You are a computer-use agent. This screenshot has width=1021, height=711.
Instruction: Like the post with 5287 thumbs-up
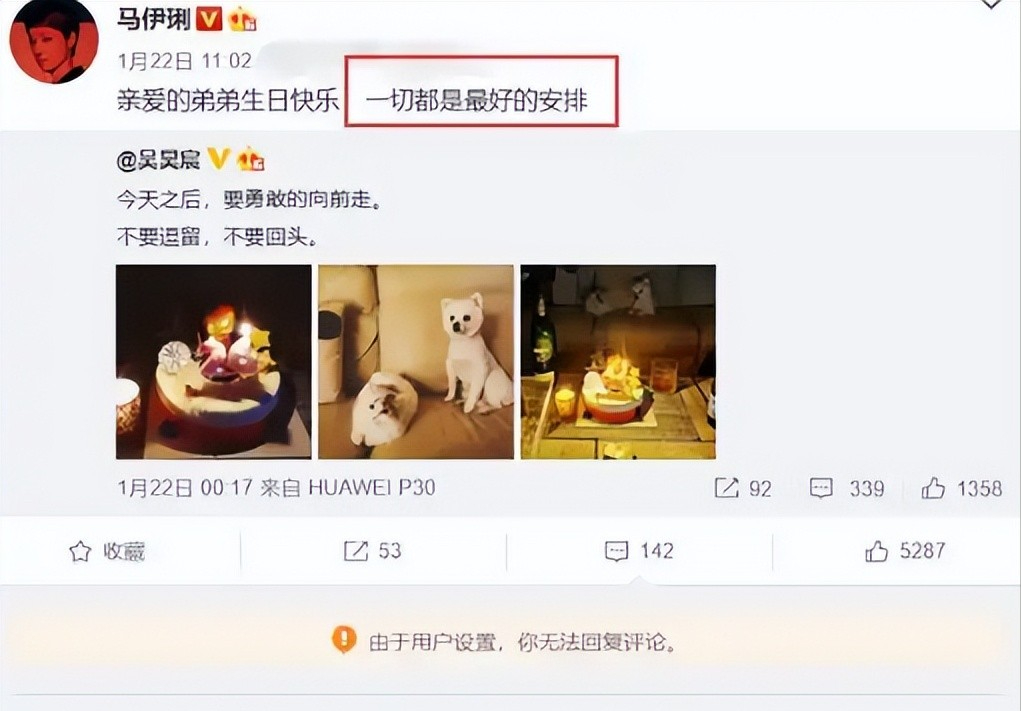[876, 551]
